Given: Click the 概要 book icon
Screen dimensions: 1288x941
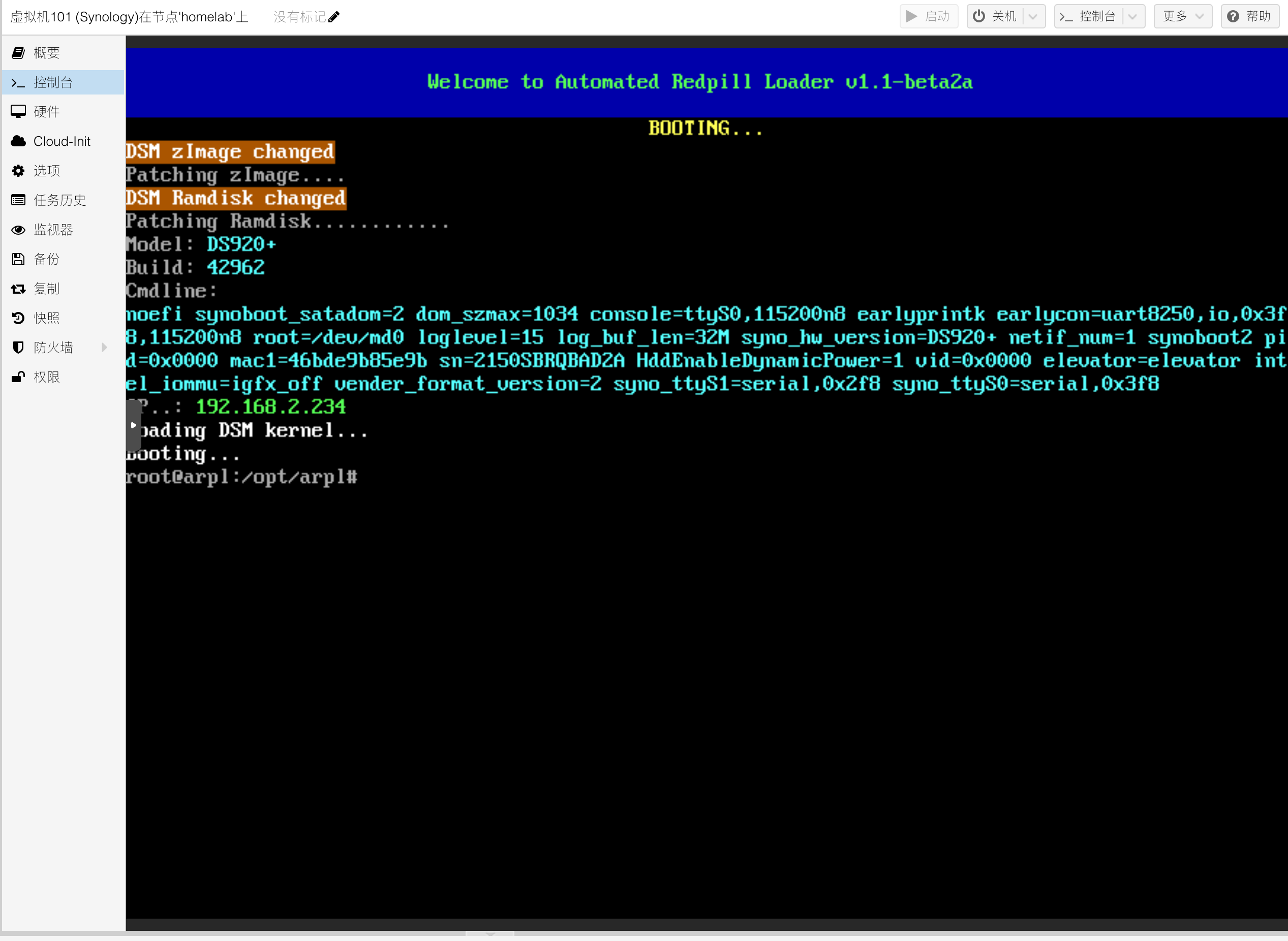Looking at the screenshot, I should (18, 53).
